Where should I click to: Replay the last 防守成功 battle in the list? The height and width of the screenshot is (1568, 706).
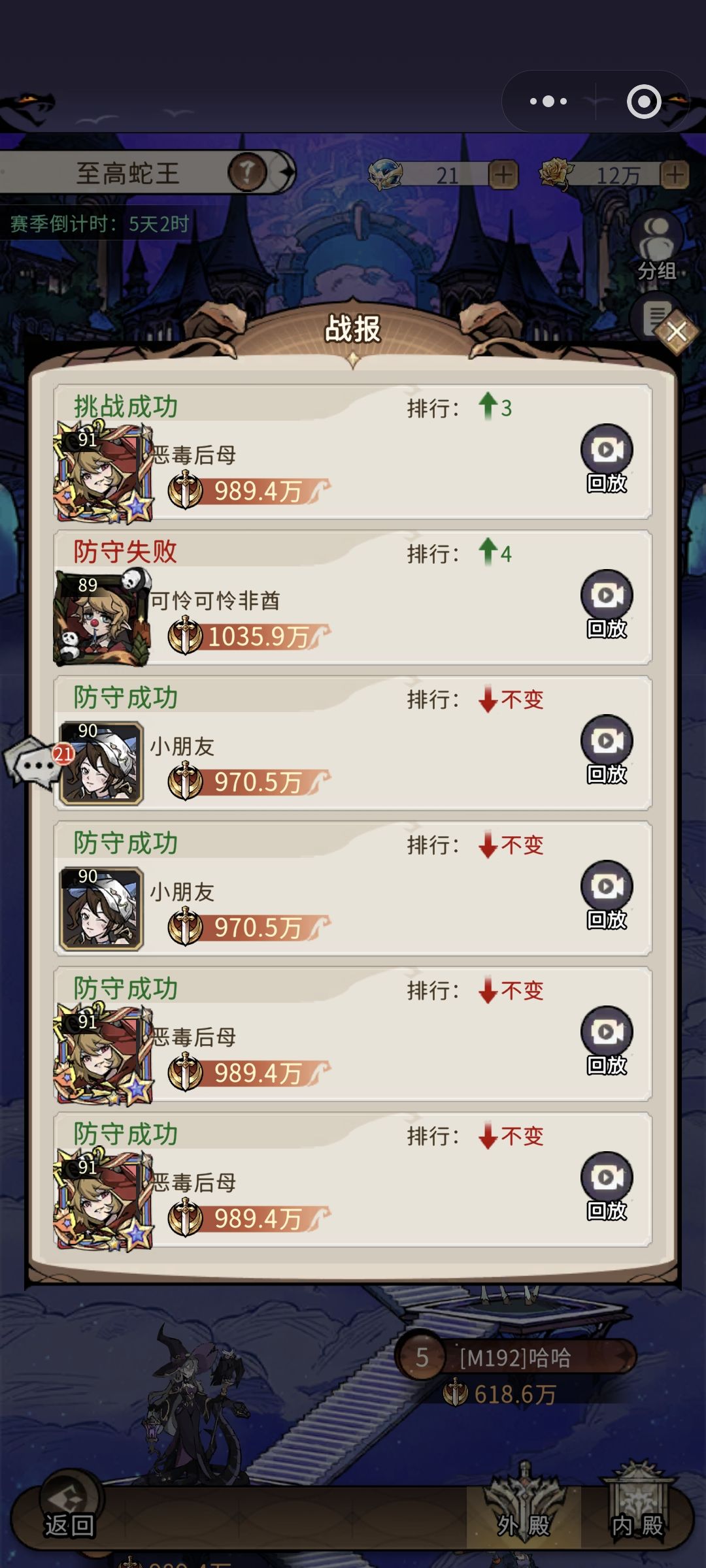tap(607, 1186)
